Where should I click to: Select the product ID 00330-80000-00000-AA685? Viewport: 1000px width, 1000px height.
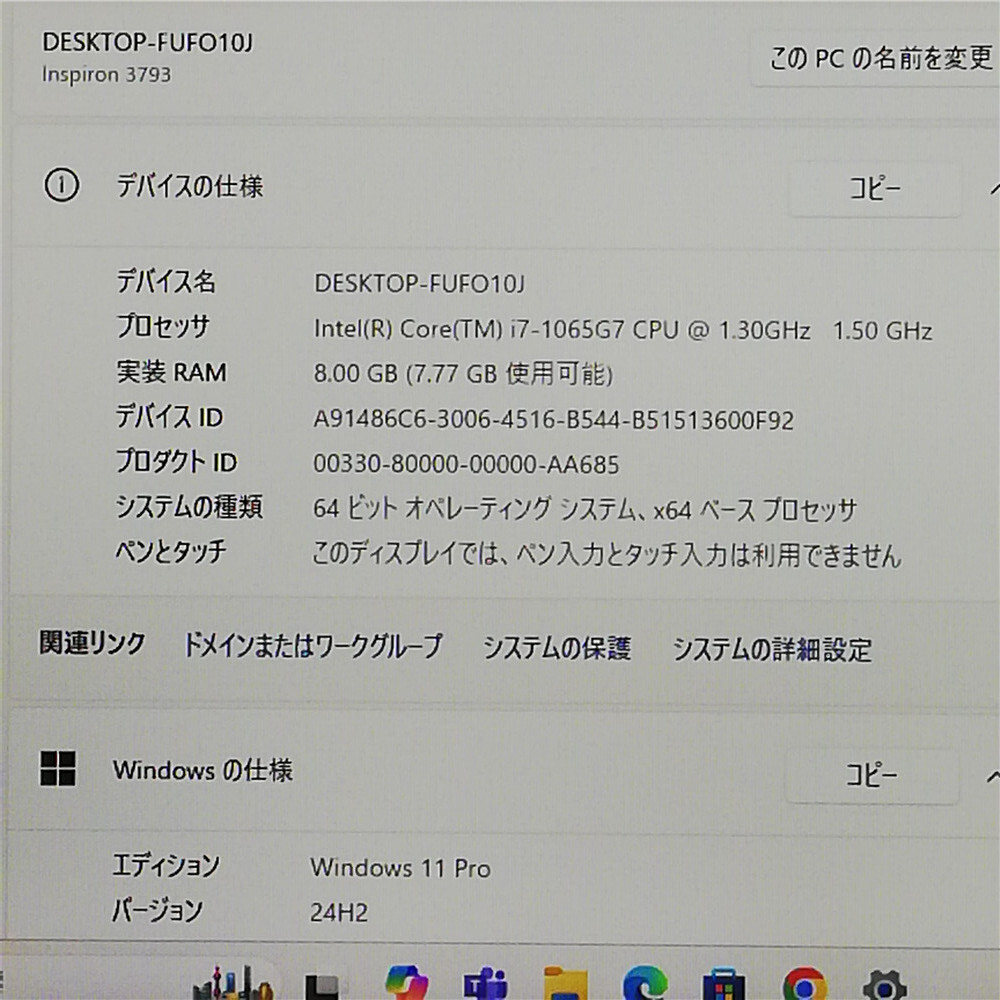click(466, 464)
